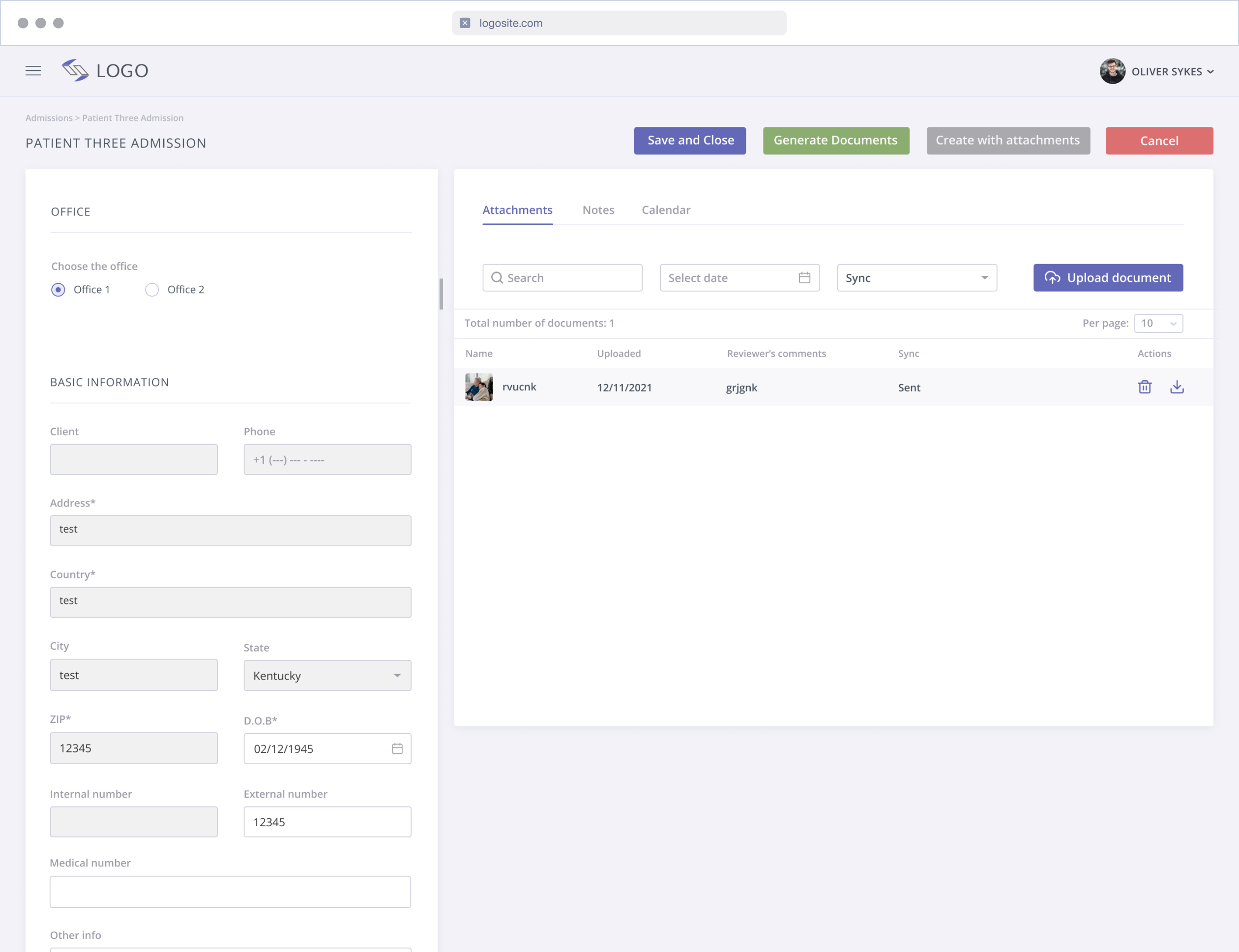Image resolution: width=1239 pixels, height=952 pixels.
Task: Delete the rvucnk document with trash icon
Action: point(1145,387)
